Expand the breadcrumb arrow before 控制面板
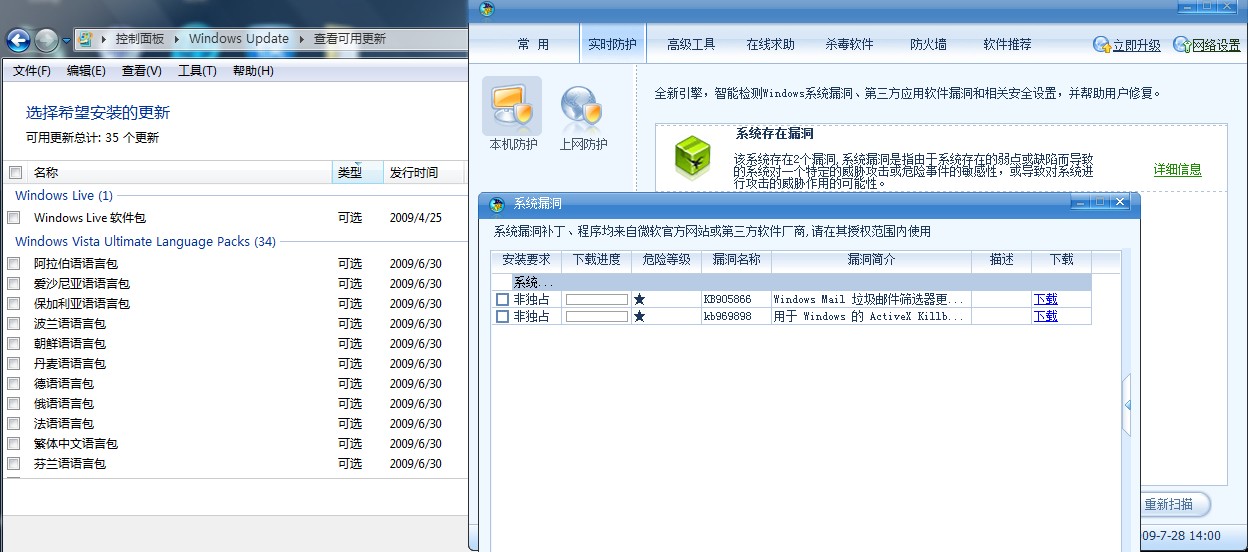This screenshot has height=552, width=1248. coord(103,39)
